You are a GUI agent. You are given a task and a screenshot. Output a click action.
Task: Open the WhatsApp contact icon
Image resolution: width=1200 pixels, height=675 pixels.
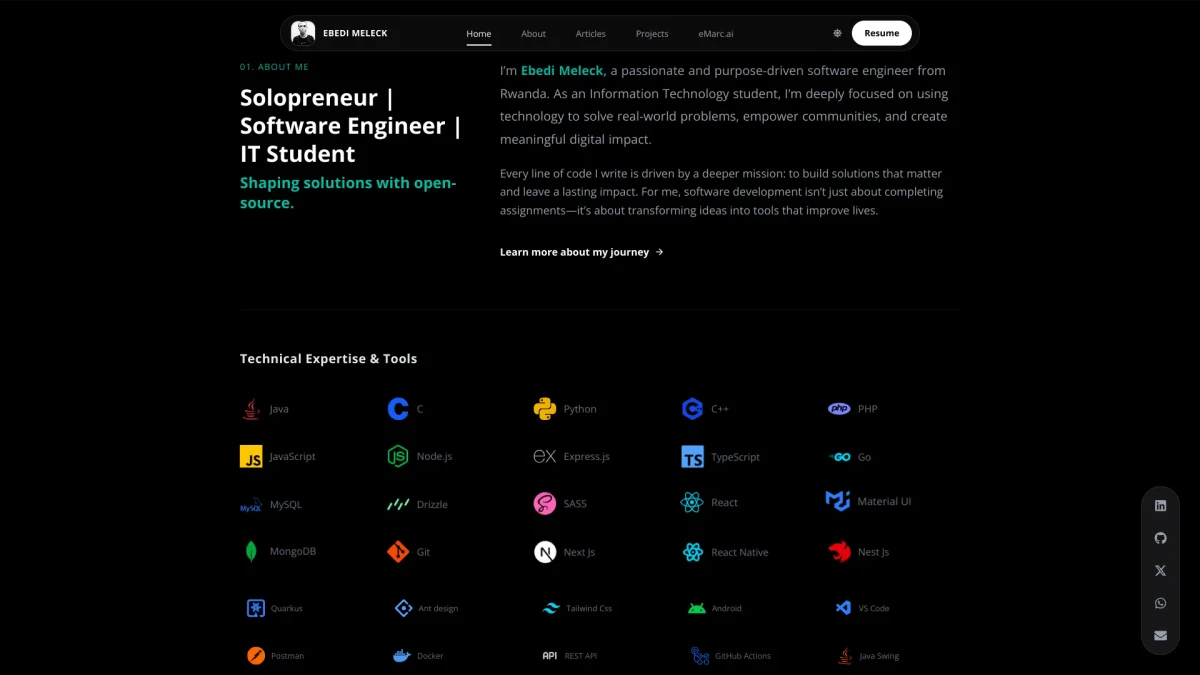[1160, 603]
